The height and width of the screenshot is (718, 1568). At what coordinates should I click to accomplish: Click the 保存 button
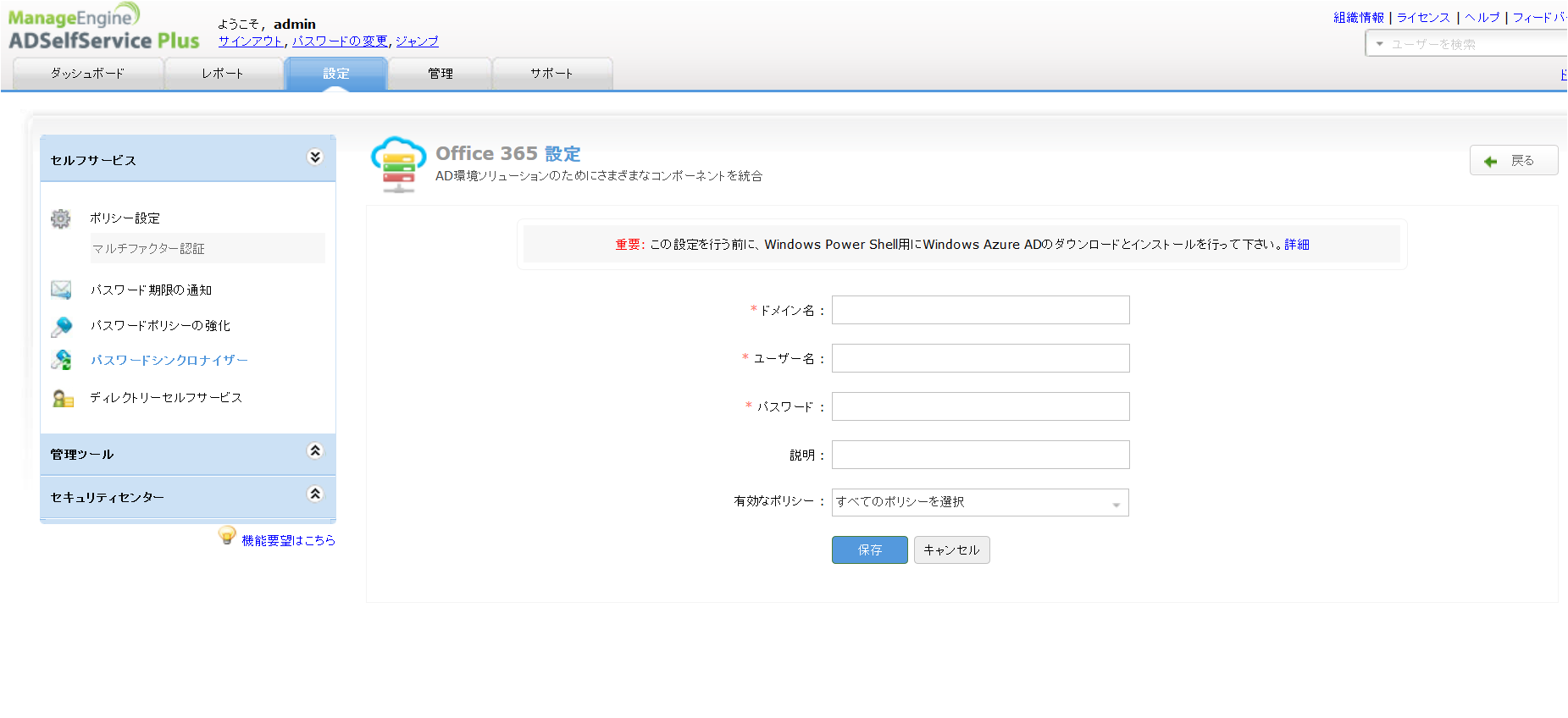(x=870, y=550)
